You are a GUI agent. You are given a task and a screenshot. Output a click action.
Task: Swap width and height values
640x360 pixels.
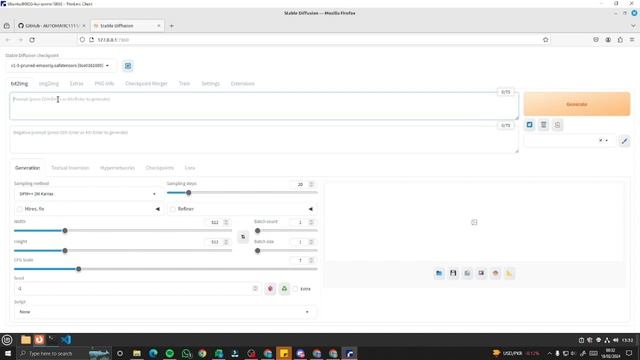click(x=243, y=237)
